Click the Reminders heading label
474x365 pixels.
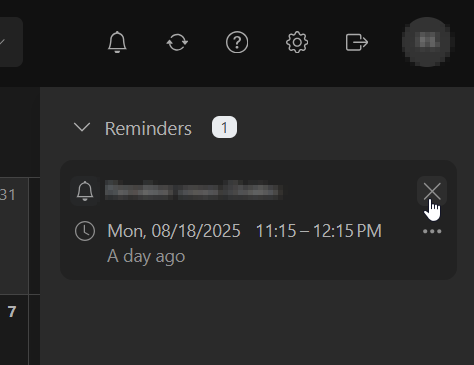coord(148,128)
